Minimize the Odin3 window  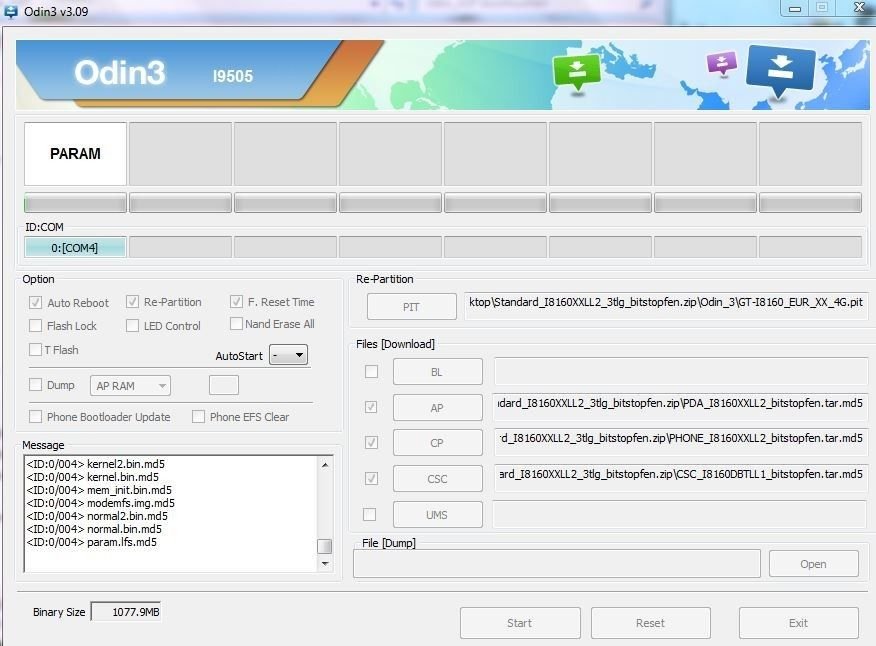pyautogui.click(x=794, y=8)
